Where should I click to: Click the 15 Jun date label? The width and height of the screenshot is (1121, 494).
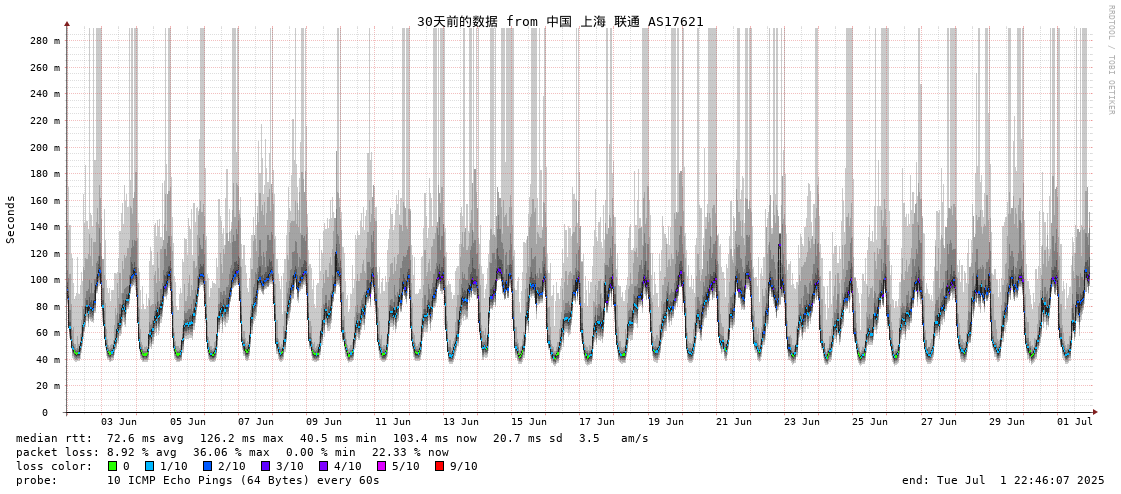(x=529, y=422)
